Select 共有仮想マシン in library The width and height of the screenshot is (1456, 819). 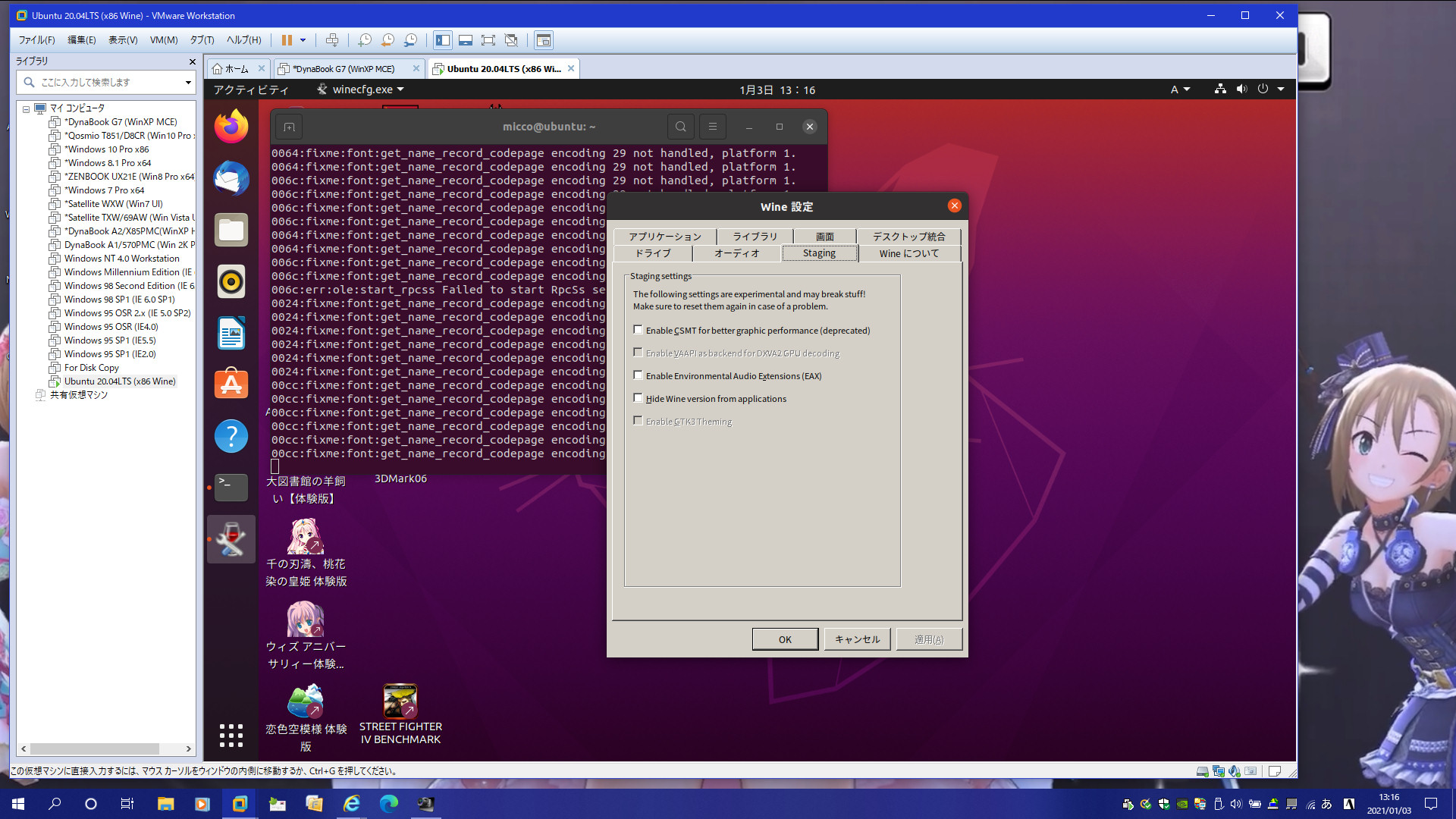[x=78, y=395]
